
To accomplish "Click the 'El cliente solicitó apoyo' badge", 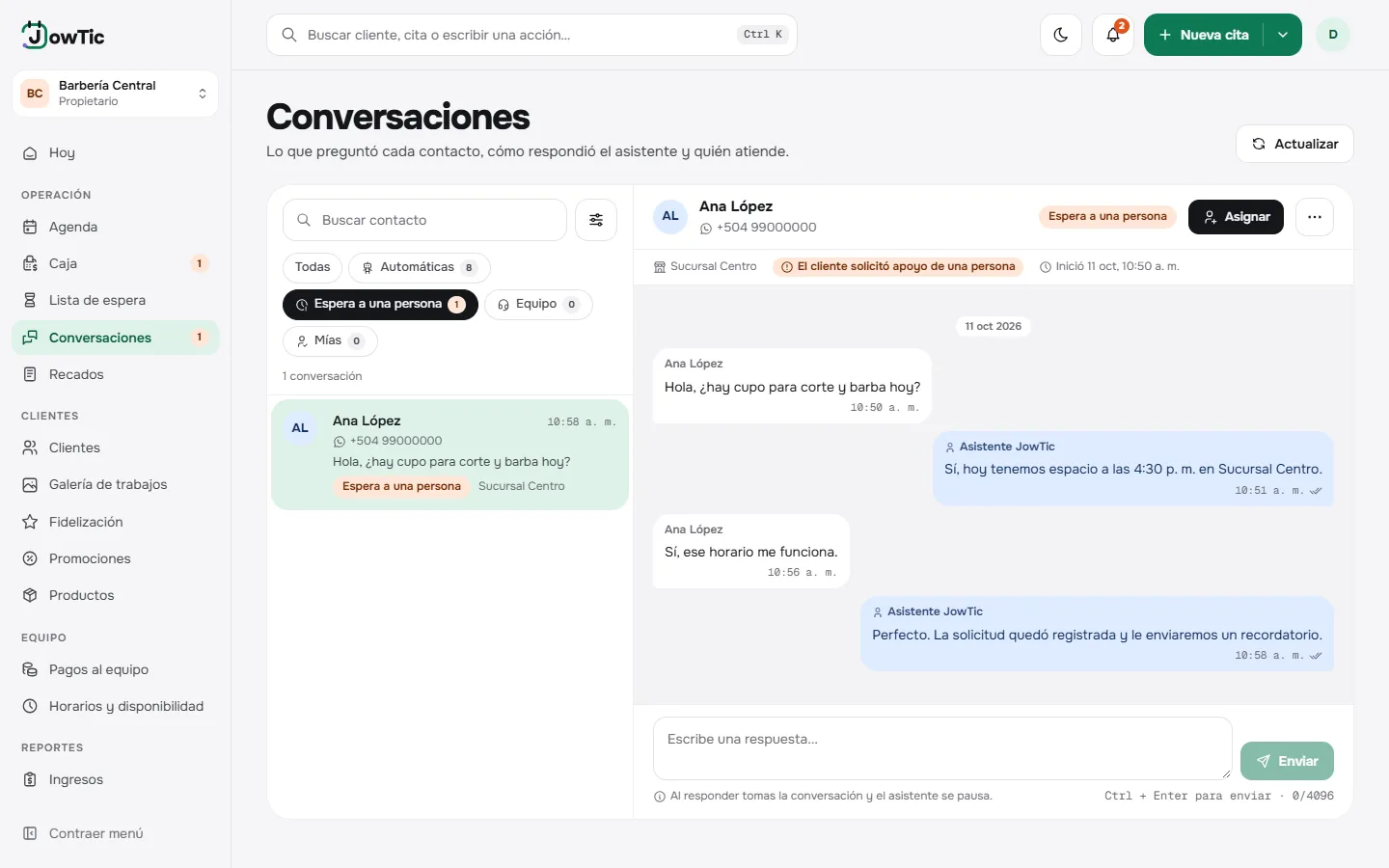I will [898, 266].
